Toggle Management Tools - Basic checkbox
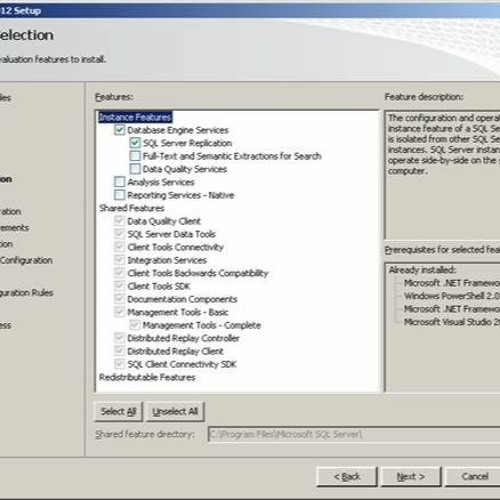The width and height of the screenshot is (500, 500). pos(119,312)
